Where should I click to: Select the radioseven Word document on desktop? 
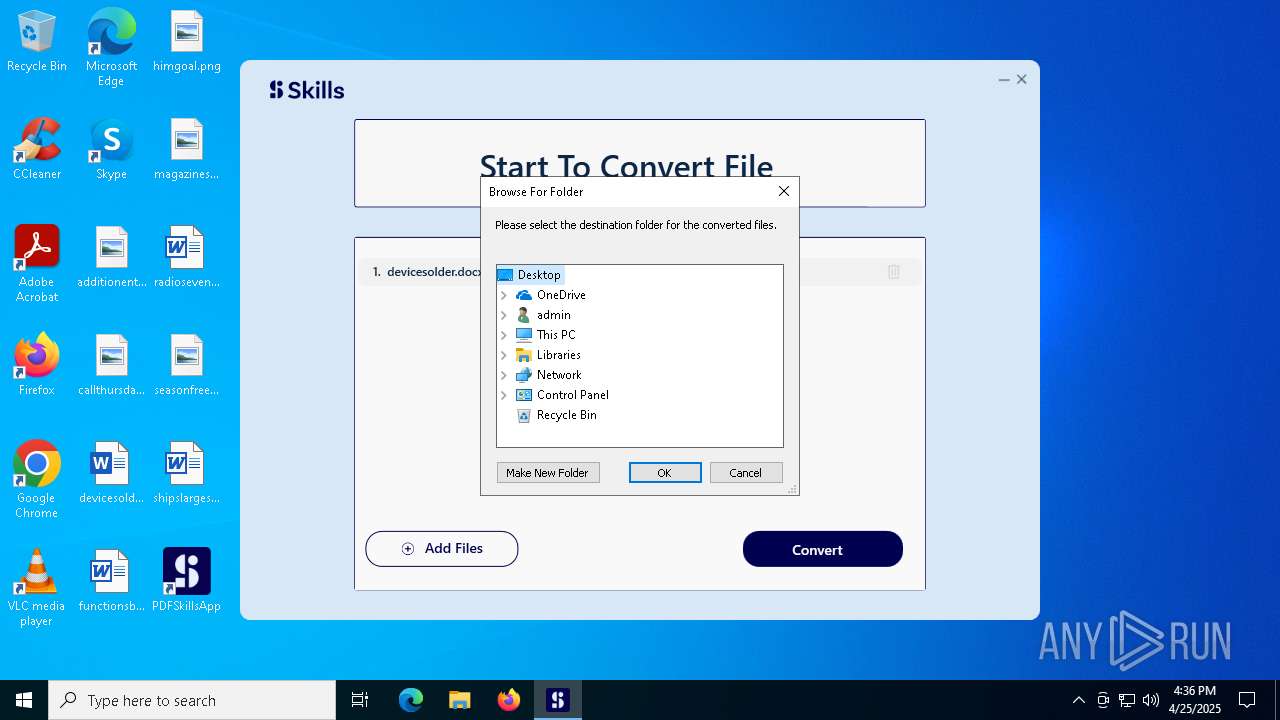pos(187,258)
